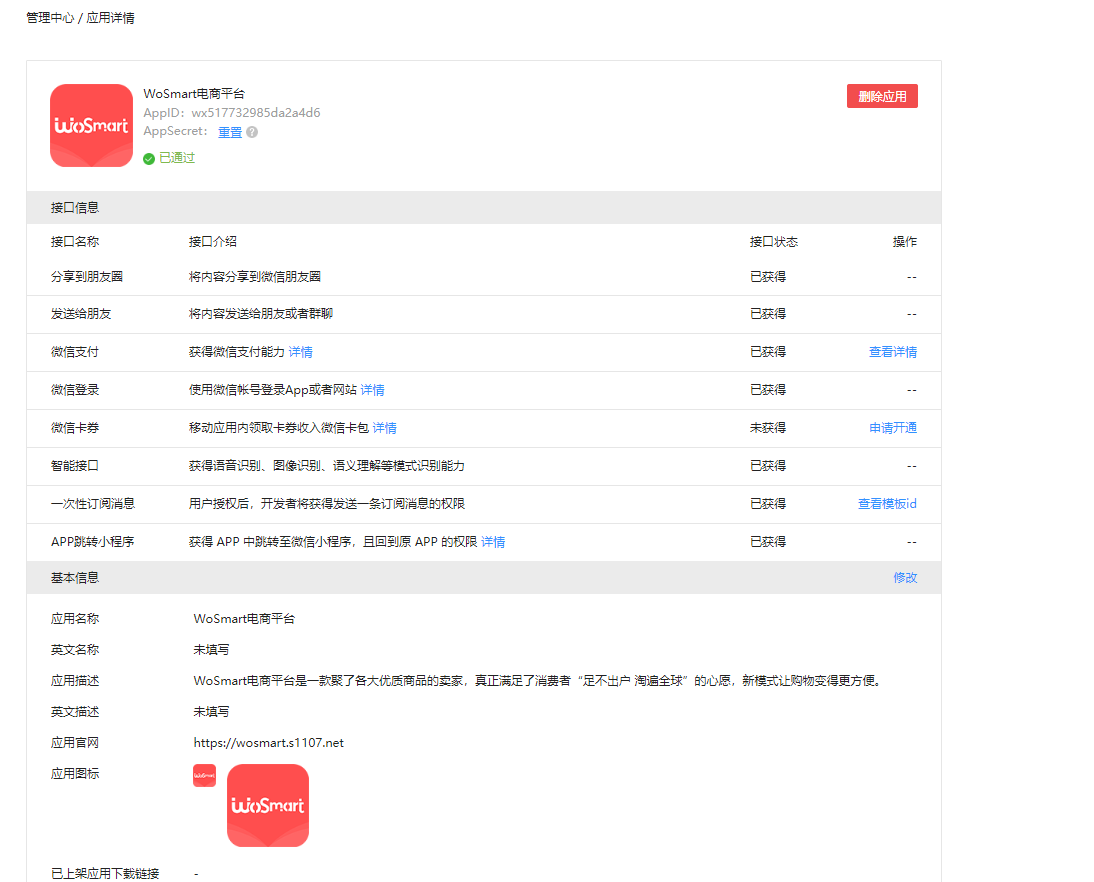The height and width of the screenshot is (882, 1094).
Task: Click the WoSmart app logo in the header
Action: click(91, 125)
